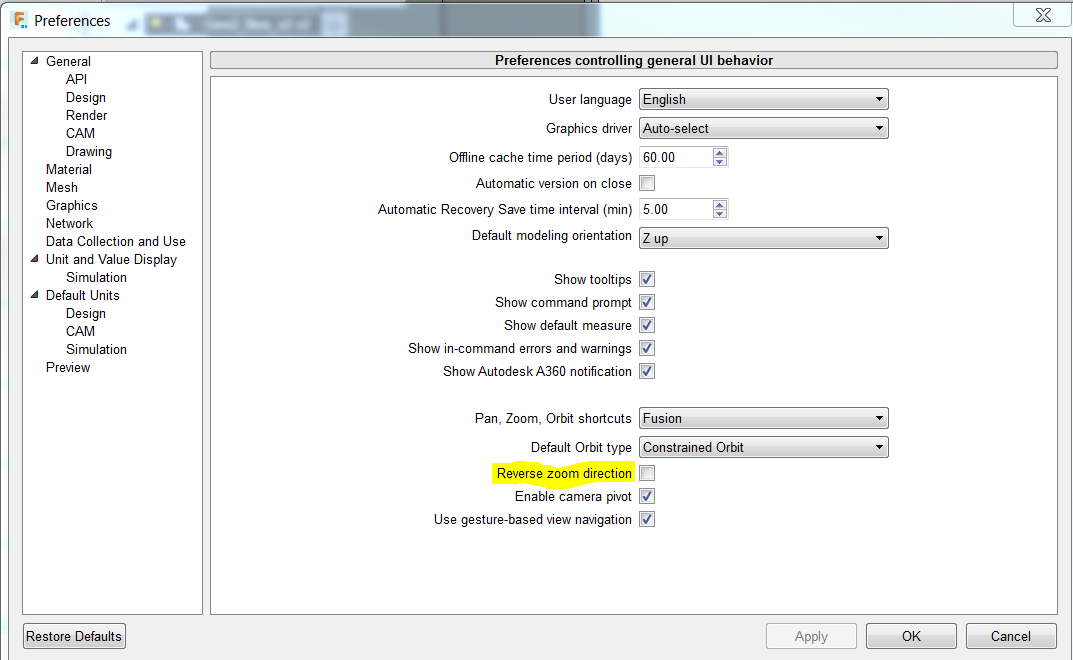
Task: Toggle the "Reverse zoom direction" checkbox
Action: point(647,472)
